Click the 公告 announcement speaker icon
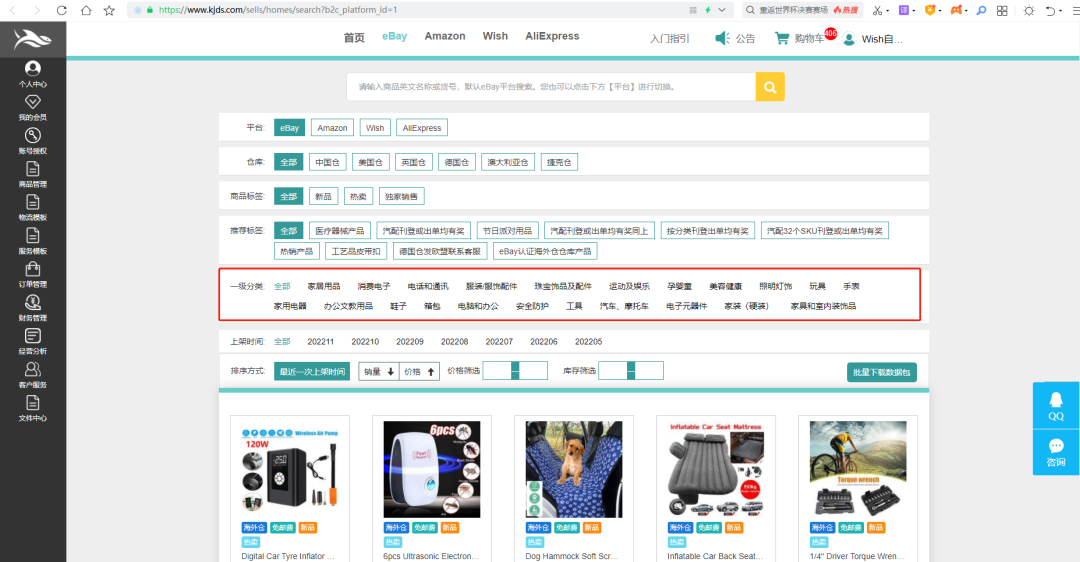The width and height of the screenshot is (1080, 562). coord(722,38)
